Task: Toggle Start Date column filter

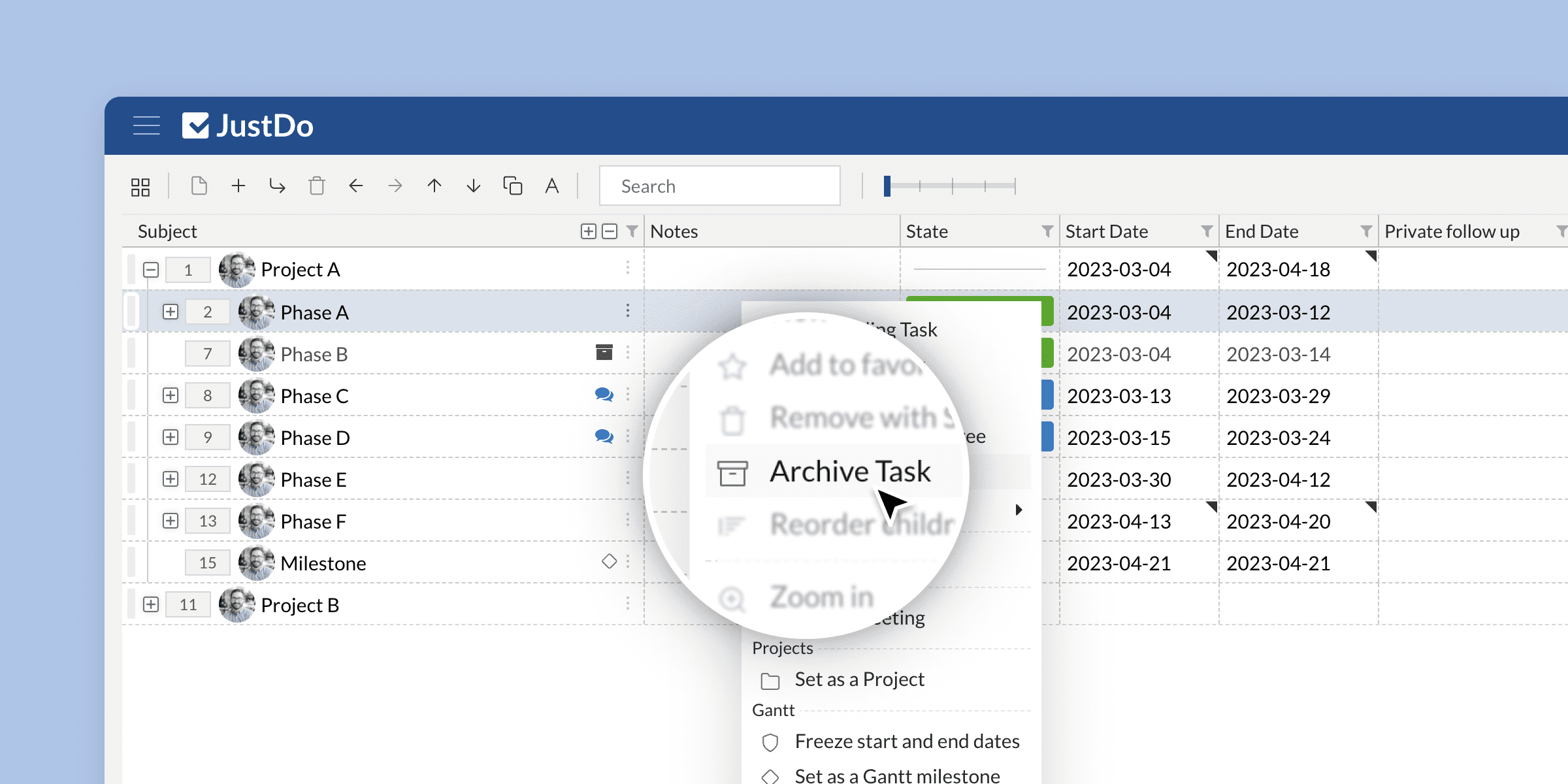Action: [1201, 231]
